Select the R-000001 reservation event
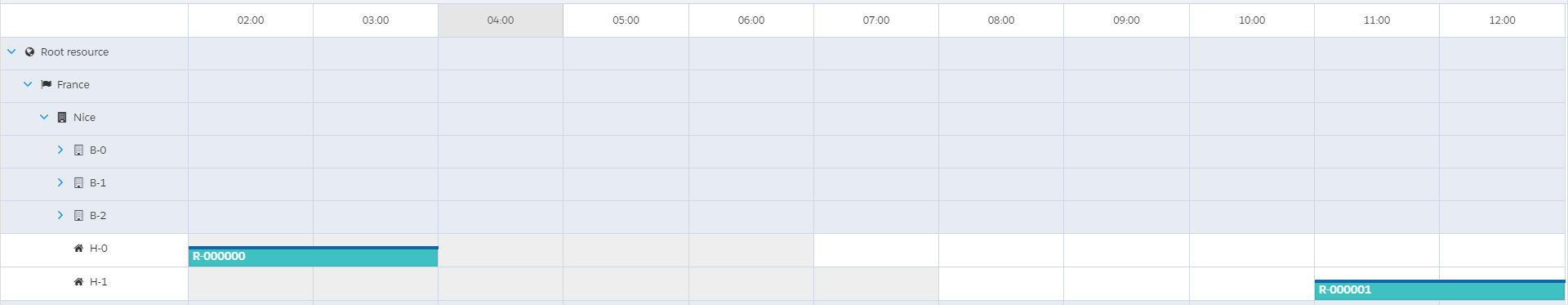 (1440, 289)
